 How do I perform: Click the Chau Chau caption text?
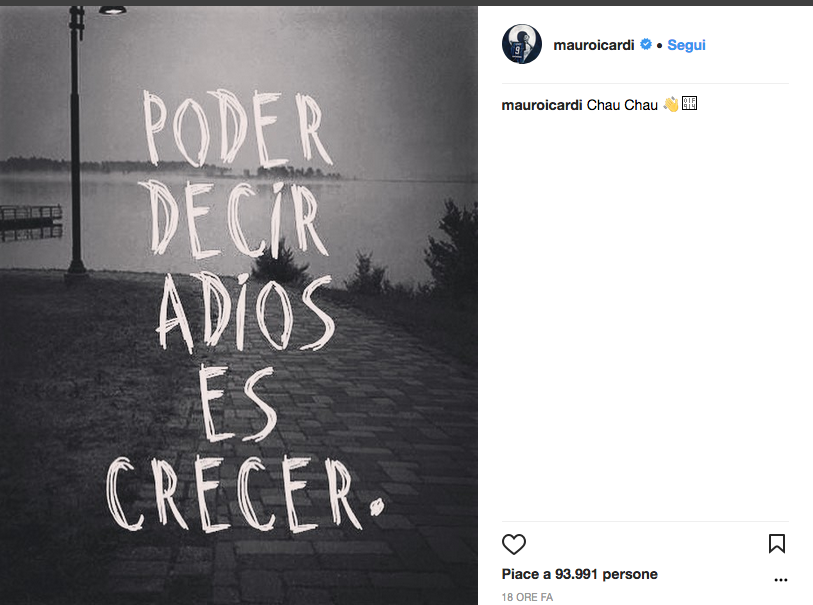(622, 105)
